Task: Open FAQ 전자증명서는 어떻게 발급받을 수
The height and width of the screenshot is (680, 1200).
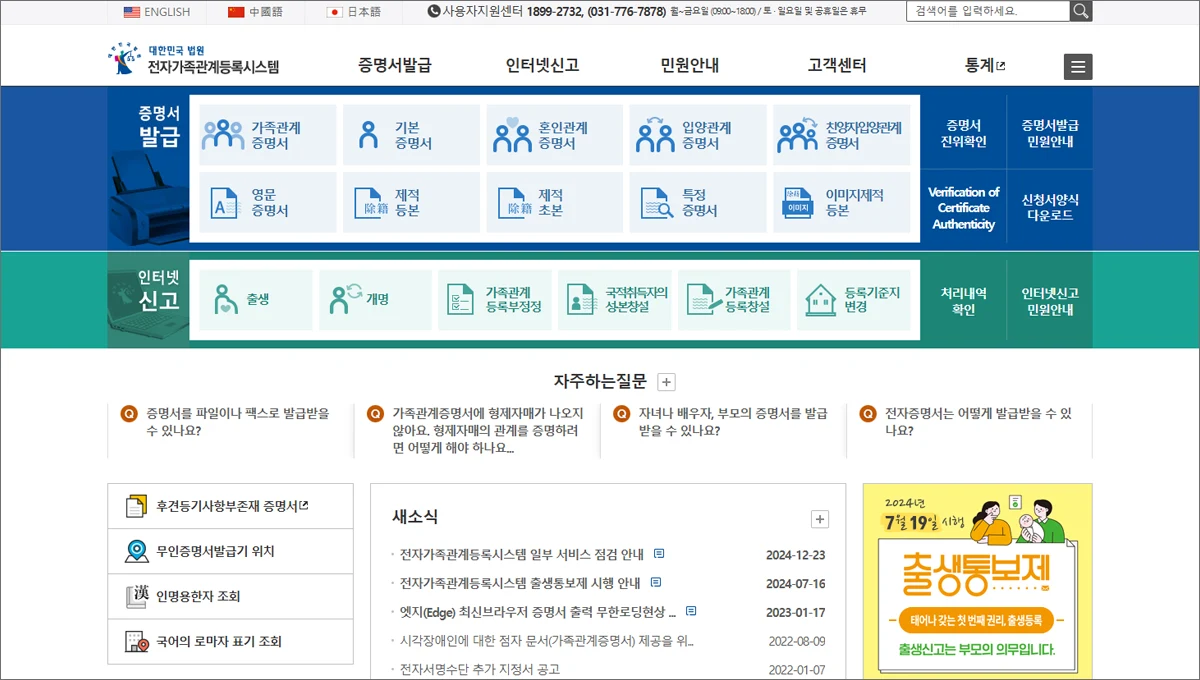Action: pos(978,422)
